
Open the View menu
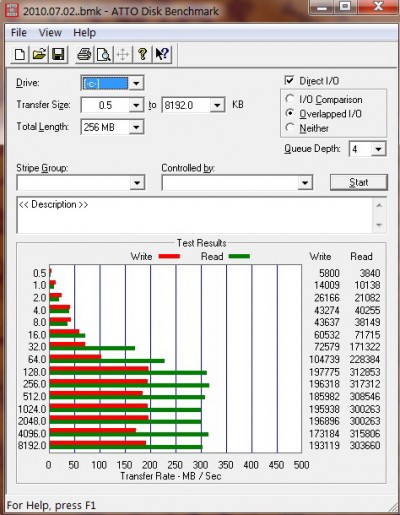click(50, 33)
